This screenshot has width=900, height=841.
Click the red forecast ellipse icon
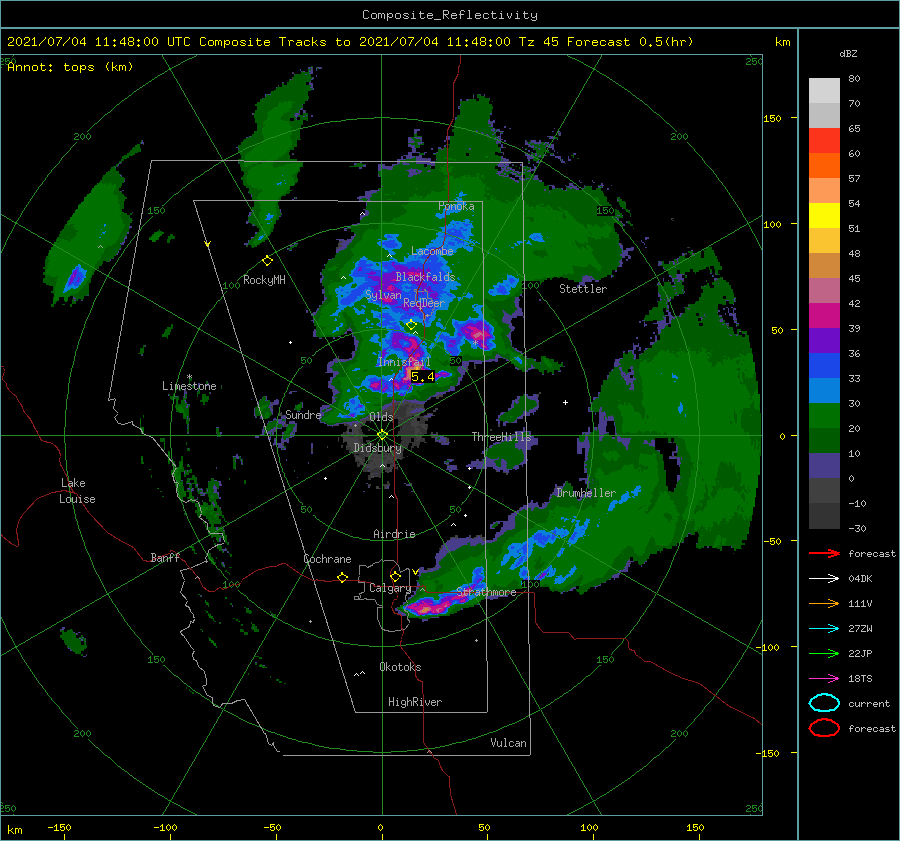[824, 728]
